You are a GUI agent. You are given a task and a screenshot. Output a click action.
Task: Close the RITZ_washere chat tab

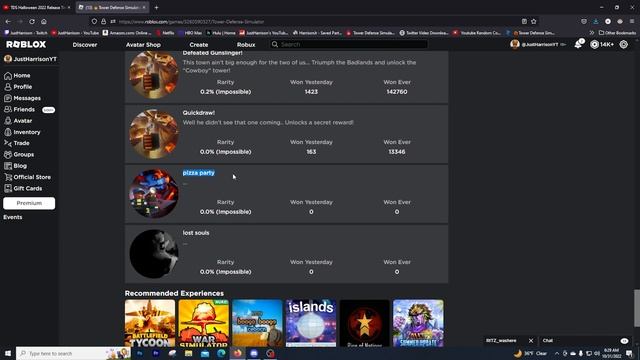tap(531, 340)
